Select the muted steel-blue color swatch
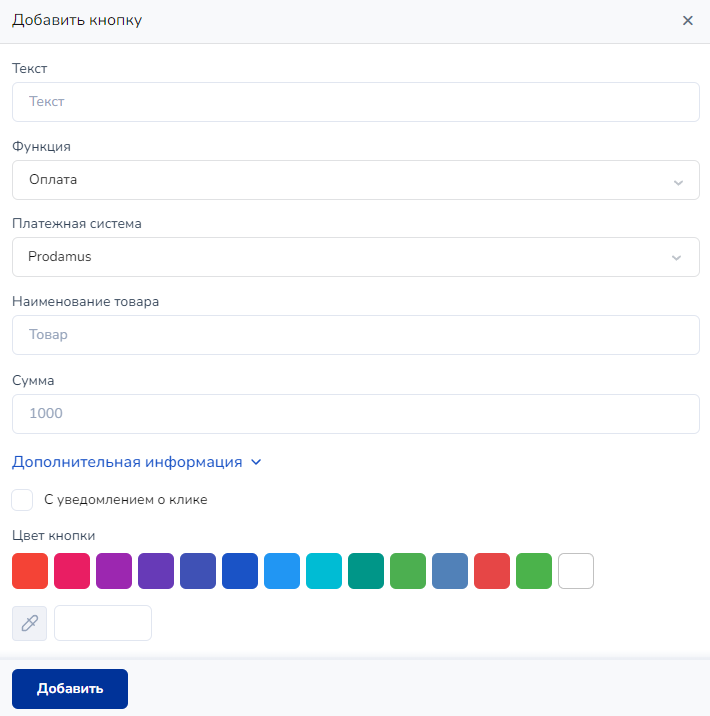The width and height of the screenshot is (710, 716). (x=450, y=571)
